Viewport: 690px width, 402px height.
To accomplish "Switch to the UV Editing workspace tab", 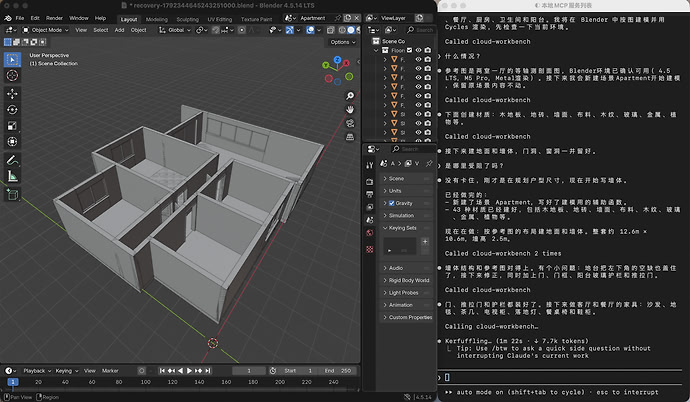I will [220, 19].
